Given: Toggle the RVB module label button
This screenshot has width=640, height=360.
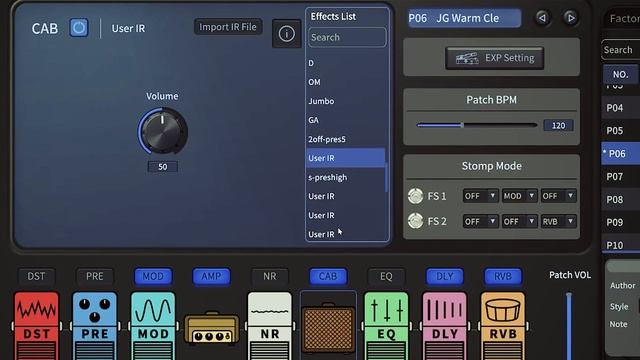Looking at the screenshot, I should click(x=503, y=276).
